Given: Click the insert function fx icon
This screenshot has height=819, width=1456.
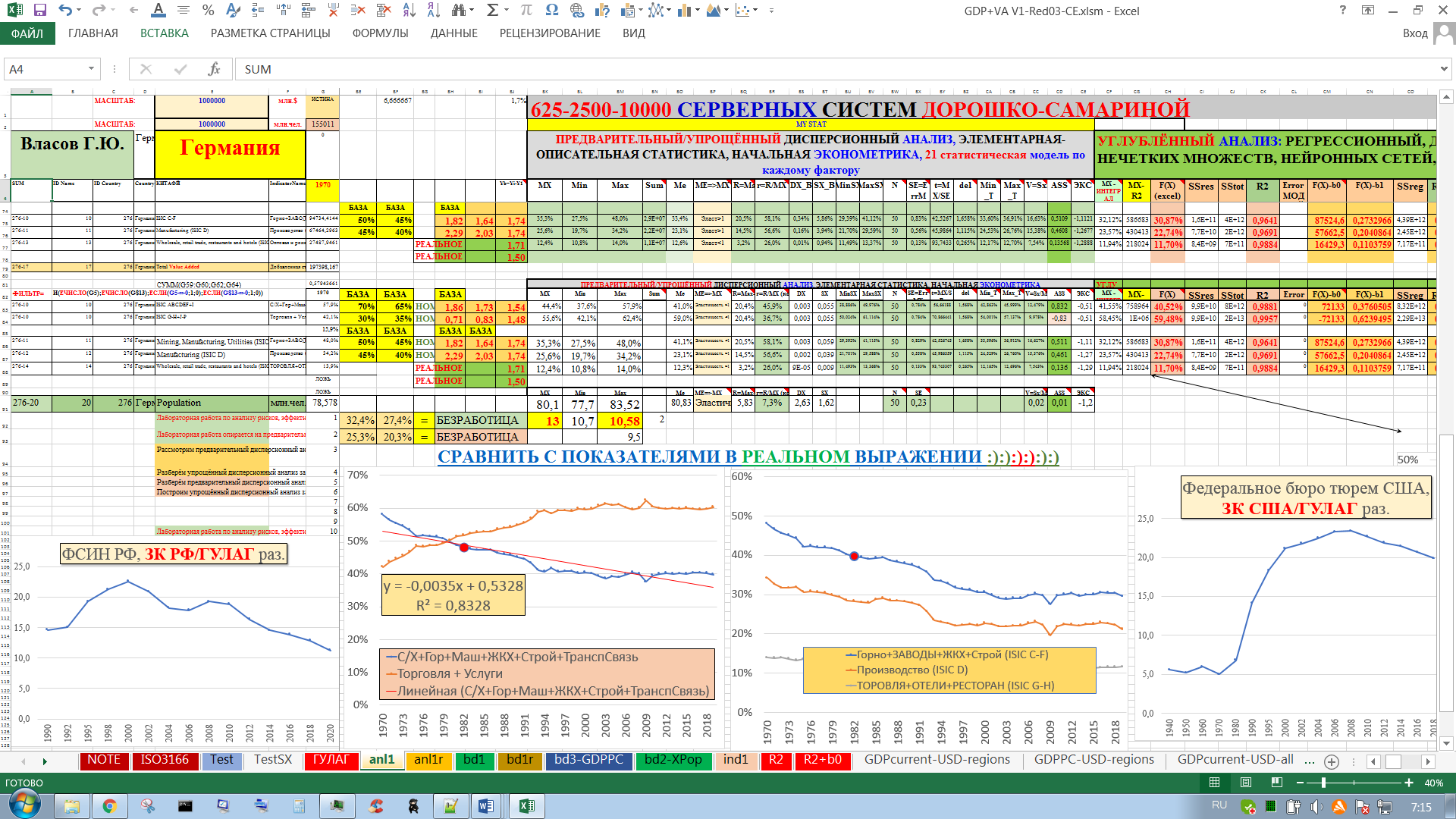Looking at the screenshot, I should [214, 69].
